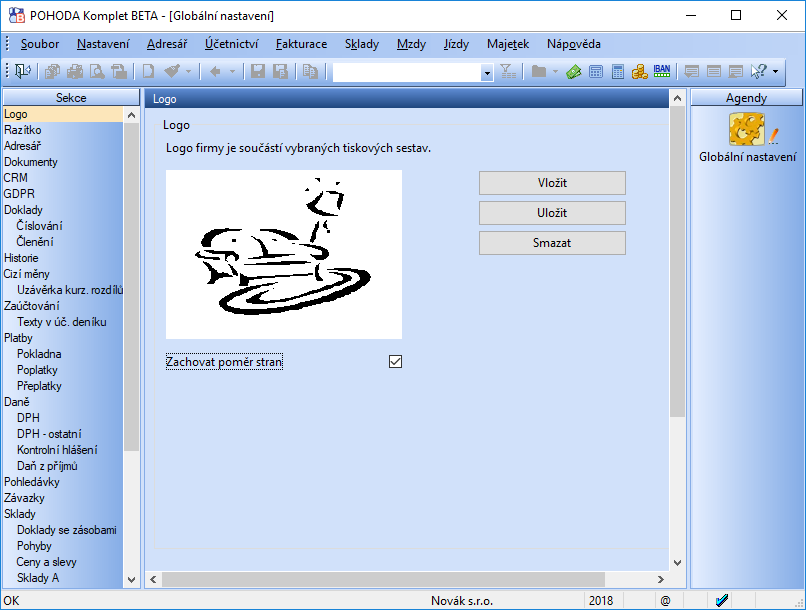Viewport: 806px width, 610px height.
Task: Click the exit door icon in toolbar
Action: point(23,71)
